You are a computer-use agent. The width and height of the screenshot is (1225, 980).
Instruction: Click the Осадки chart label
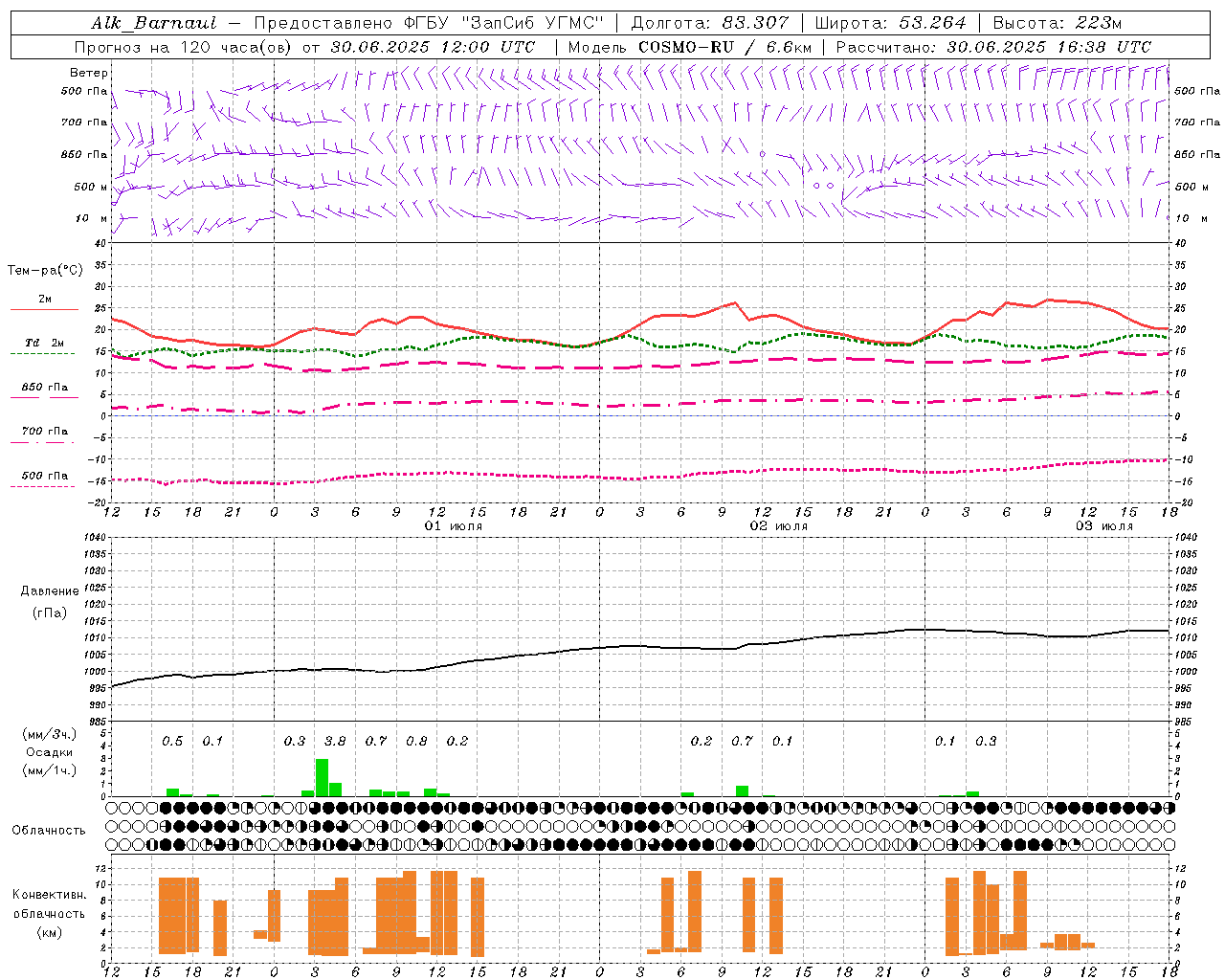[50, 752]
